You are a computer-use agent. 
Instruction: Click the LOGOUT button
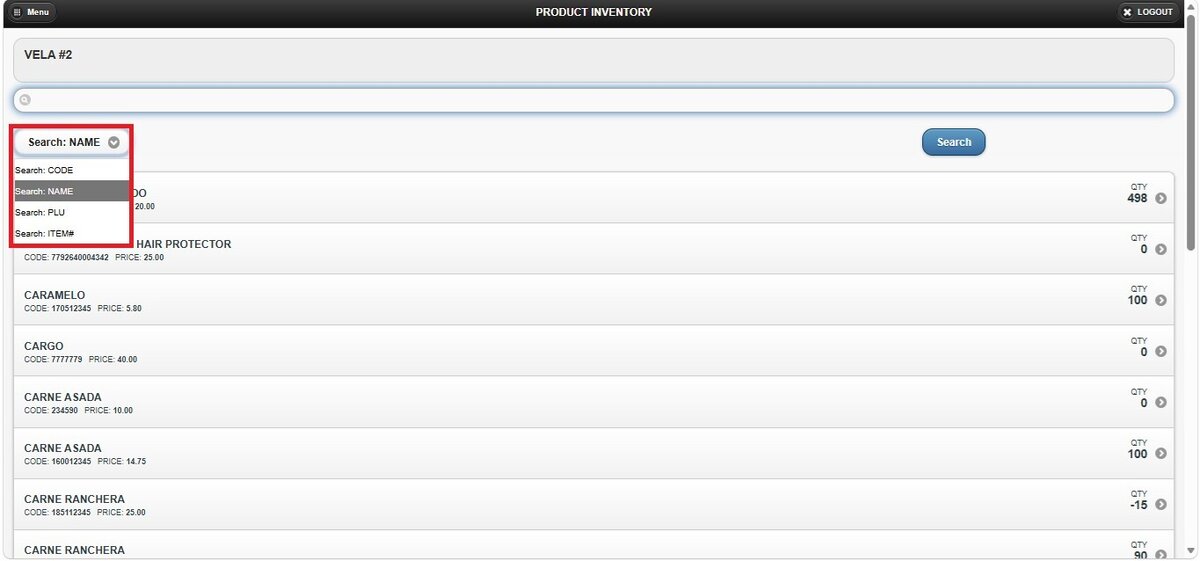[x=1147, y=12]
